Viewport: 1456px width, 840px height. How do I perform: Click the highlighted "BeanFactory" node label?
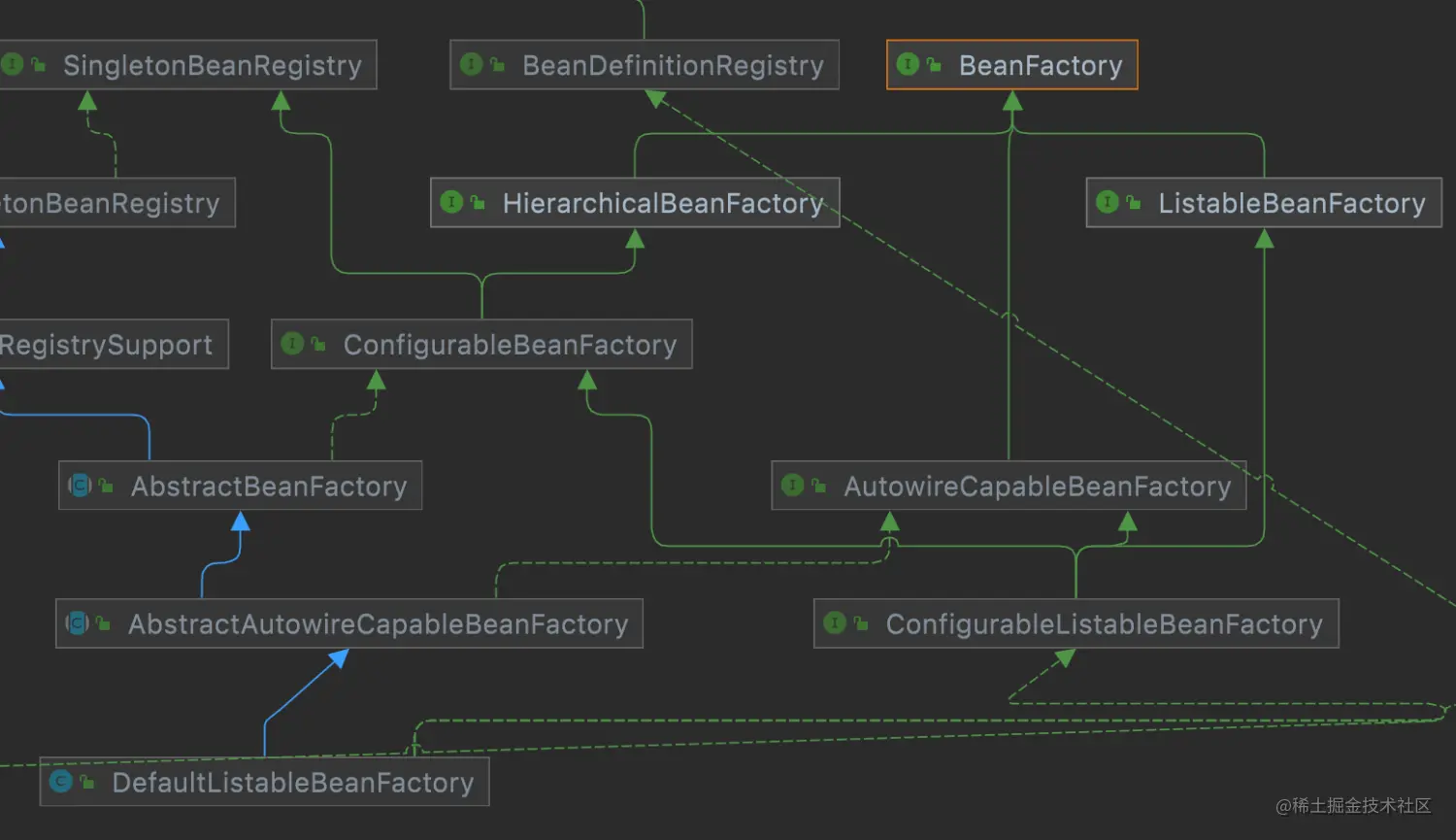click(1041, 65)
